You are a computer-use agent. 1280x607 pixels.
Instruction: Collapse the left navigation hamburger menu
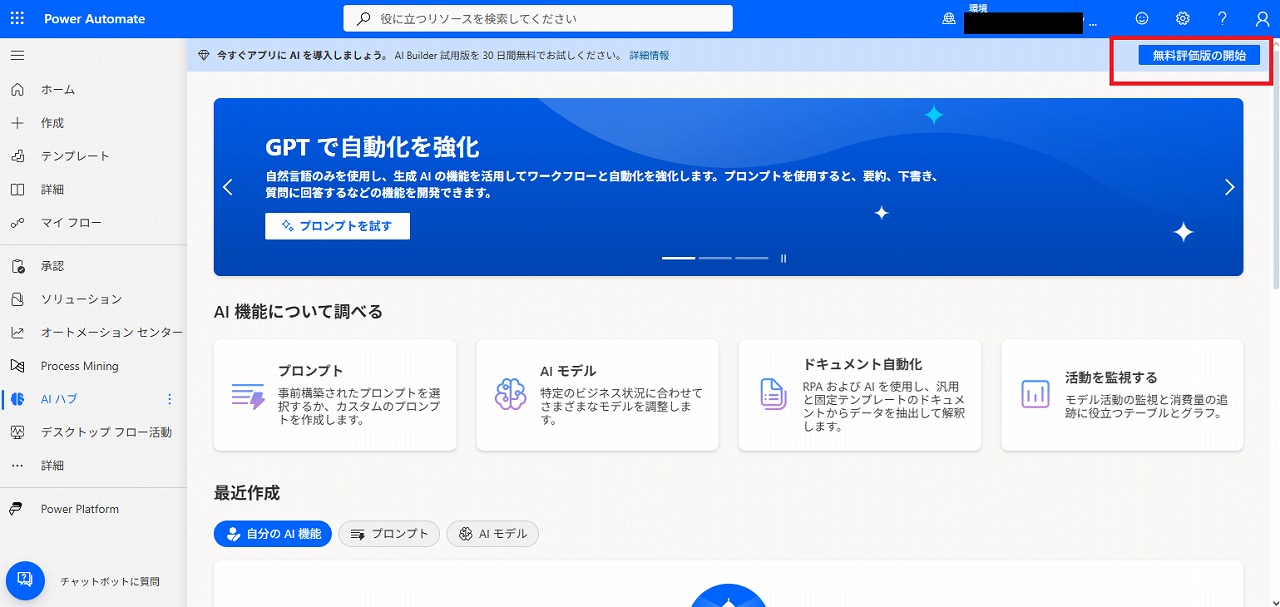coord(17,55)
